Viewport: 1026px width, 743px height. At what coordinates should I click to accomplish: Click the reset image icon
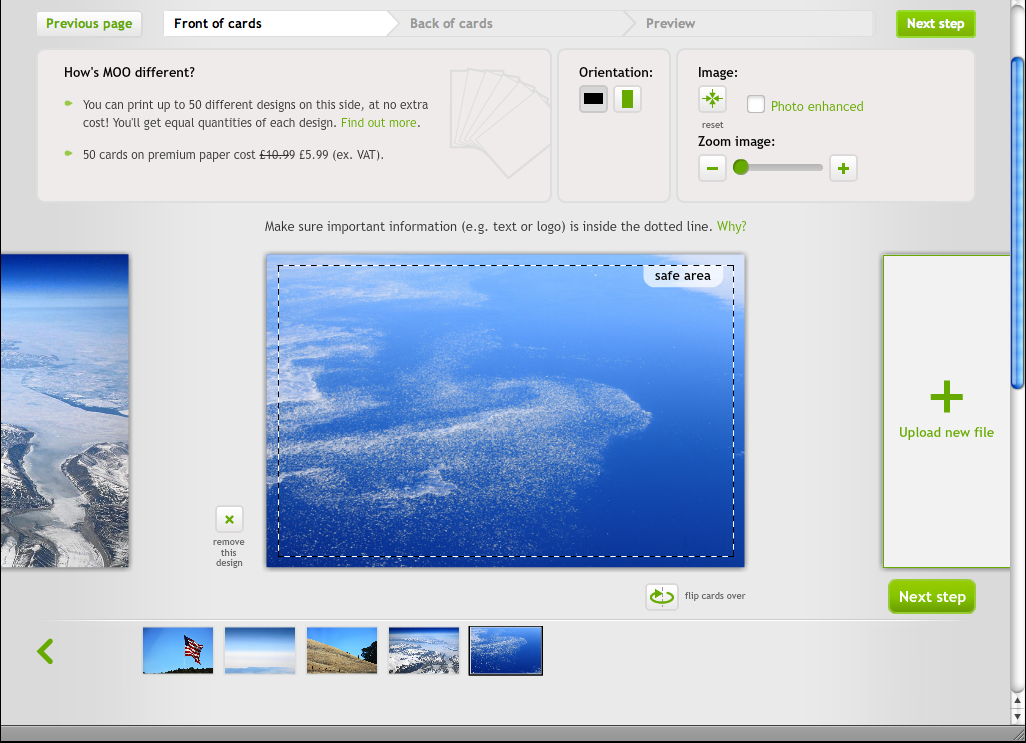[x=712, y=99]
